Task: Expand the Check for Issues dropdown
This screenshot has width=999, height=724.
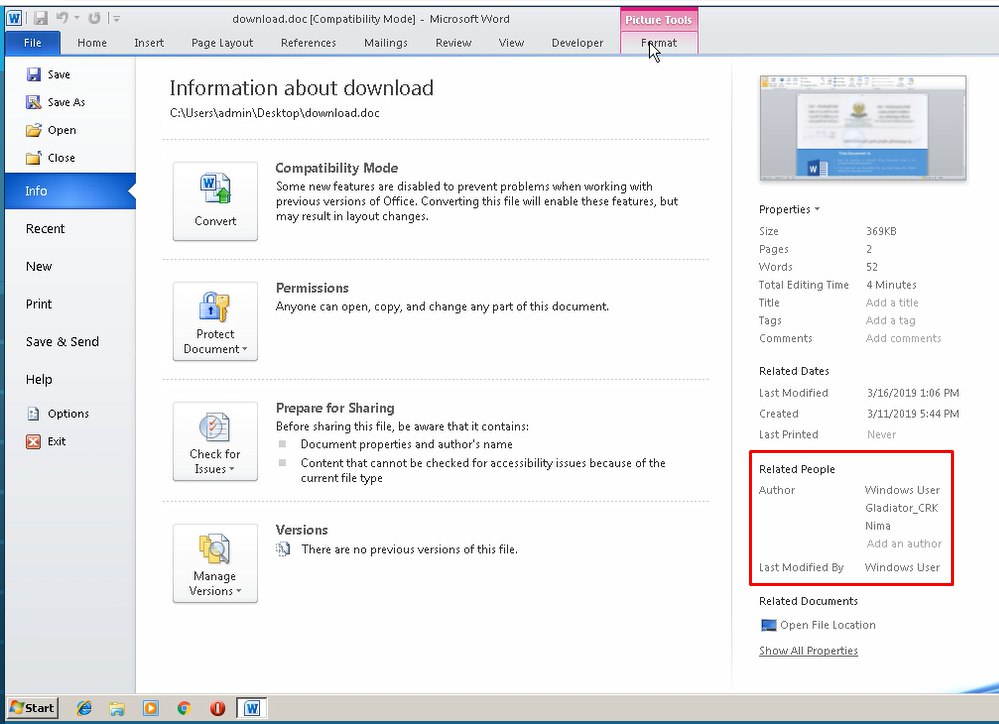Action: tap(215, 441)
